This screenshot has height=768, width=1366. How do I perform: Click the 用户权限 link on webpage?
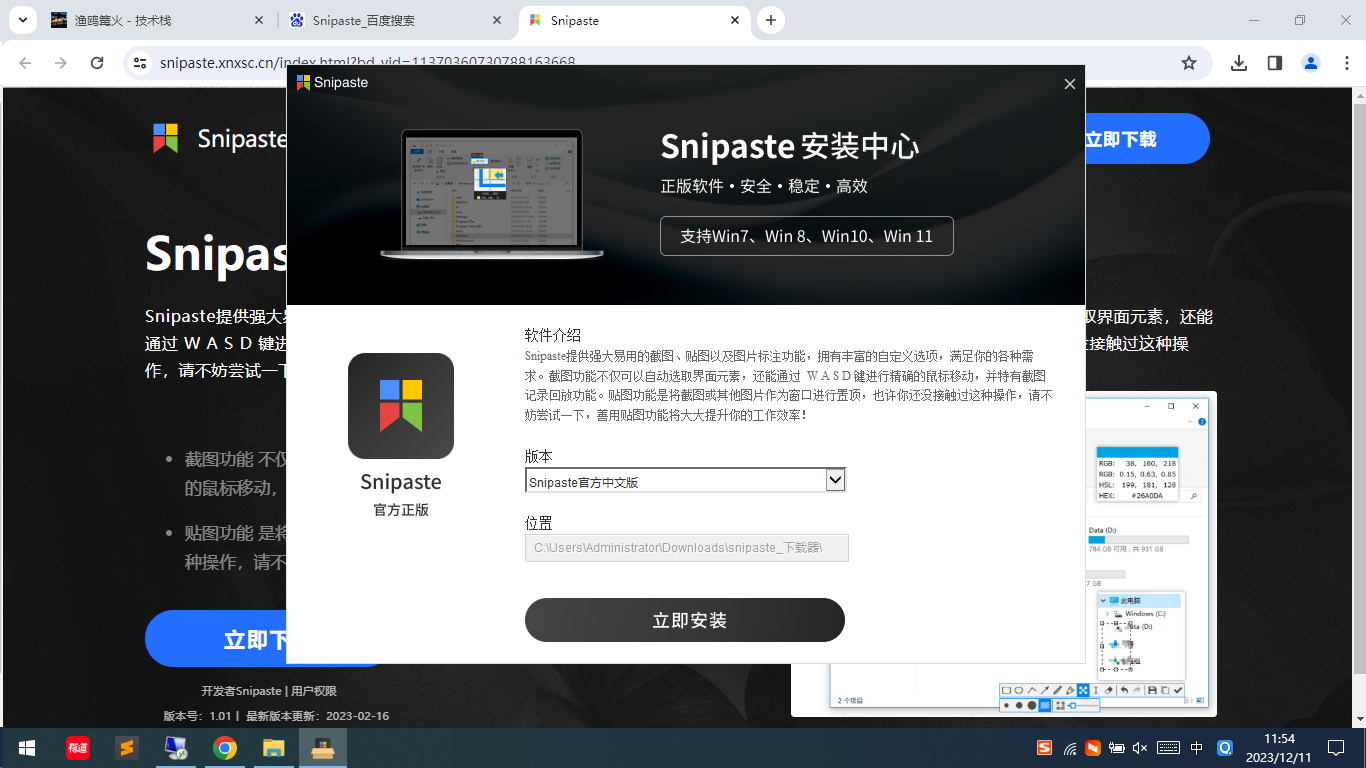coord(314,691)
